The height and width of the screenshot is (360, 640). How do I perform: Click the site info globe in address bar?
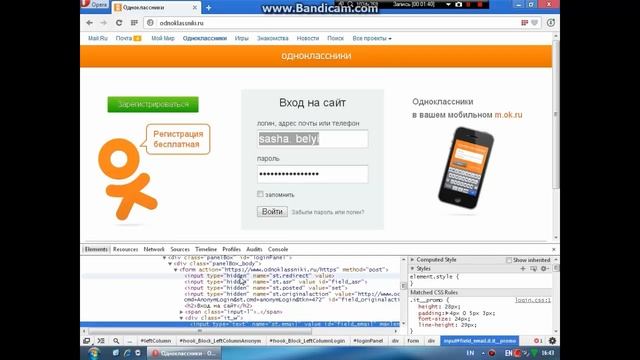150,23
